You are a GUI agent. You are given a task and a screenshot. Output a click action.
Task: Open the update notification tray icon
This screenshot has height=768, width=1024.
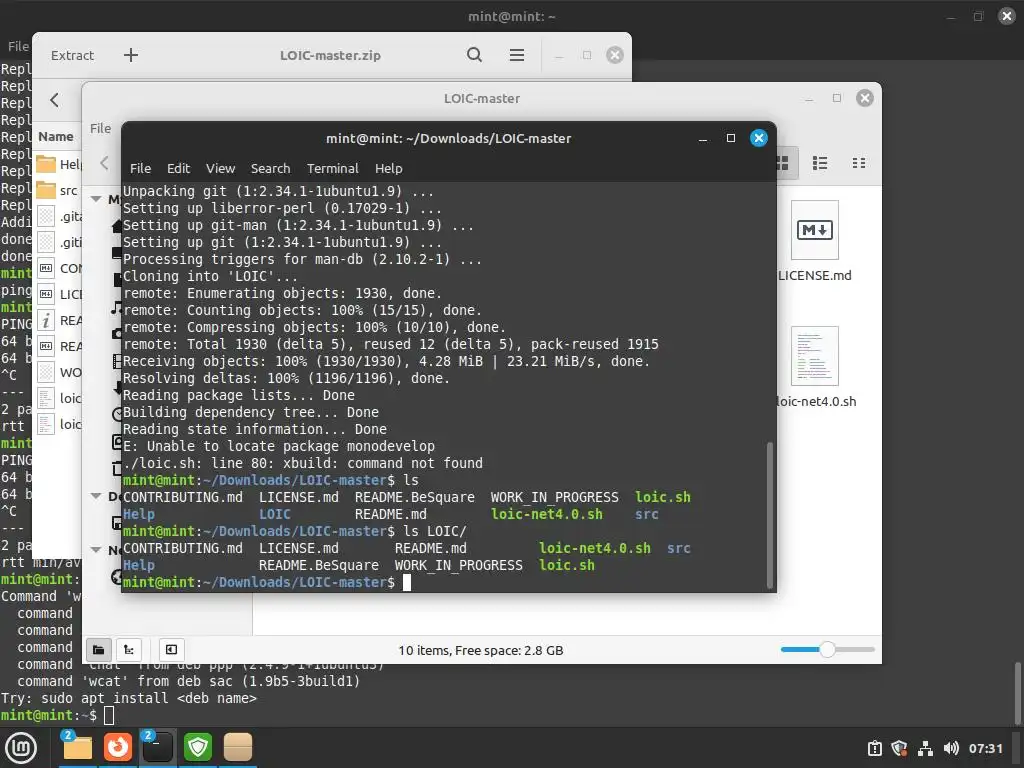[874, 748]
